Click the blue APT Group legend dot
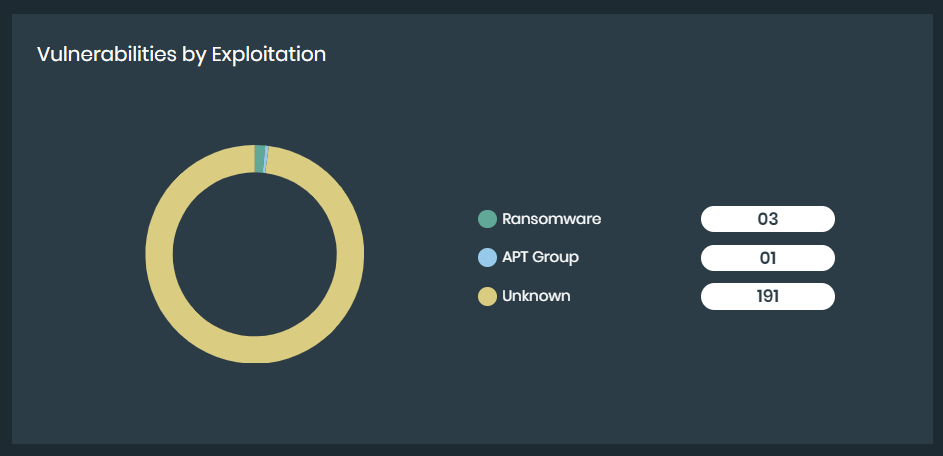Image resolution: width=943 pixels, height=456 pixels. point(488,258)
